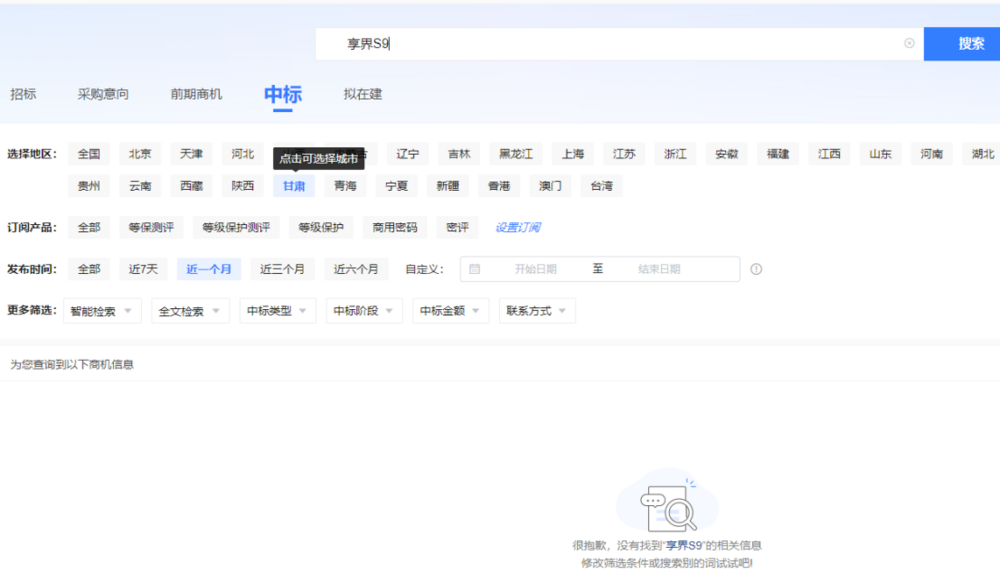Open the 采购意向 tab
The image size is (1000, 583).
(x=103, y=94)
